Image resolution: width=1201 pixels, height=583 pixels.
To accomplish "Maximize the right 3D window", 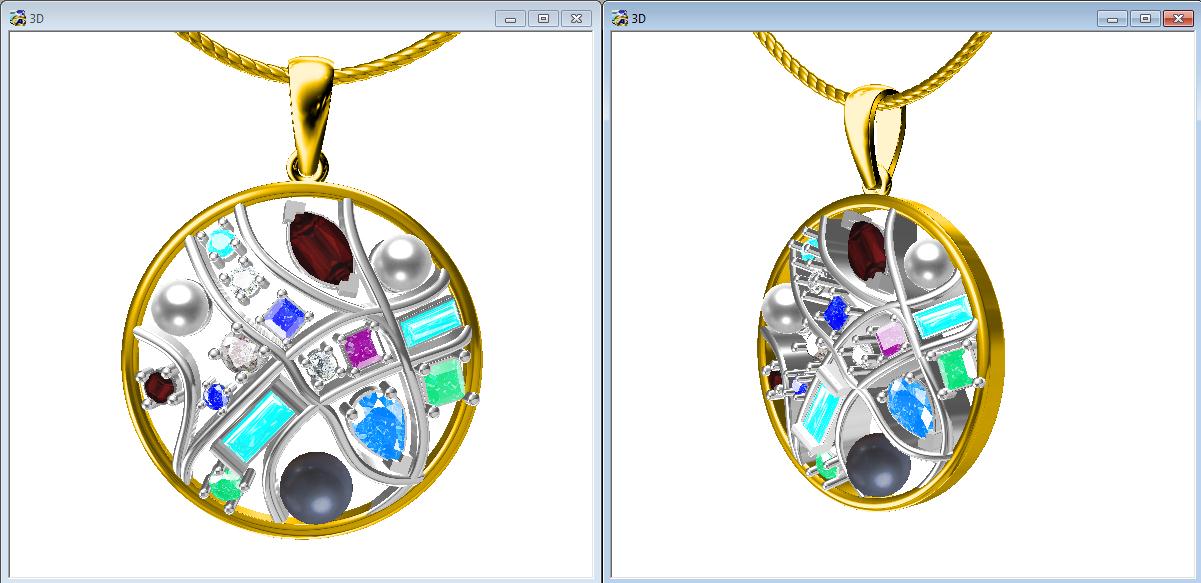I will tap(1145, 18).
